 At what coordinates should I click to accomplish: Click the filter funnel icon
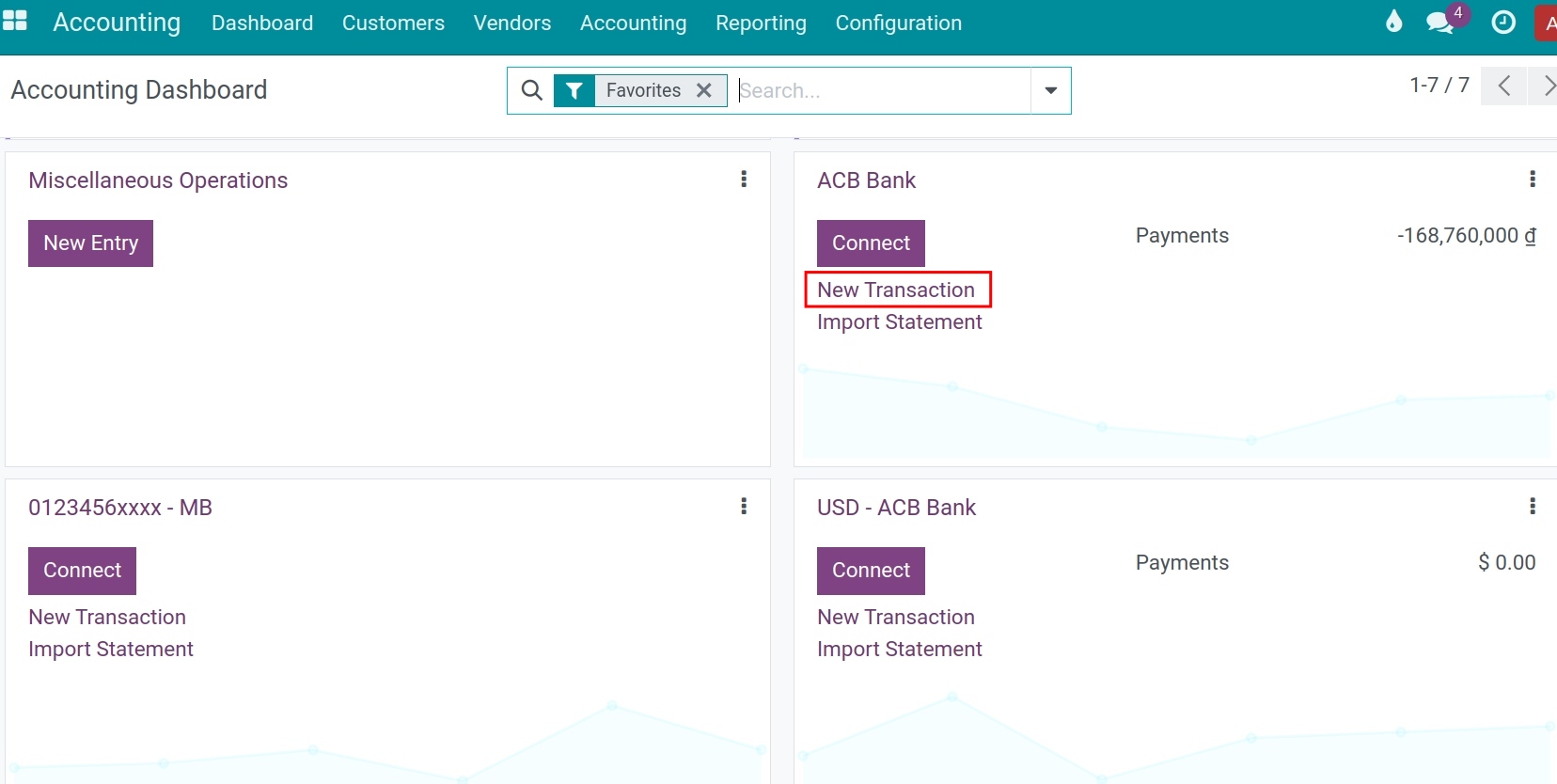pos(574,90)
